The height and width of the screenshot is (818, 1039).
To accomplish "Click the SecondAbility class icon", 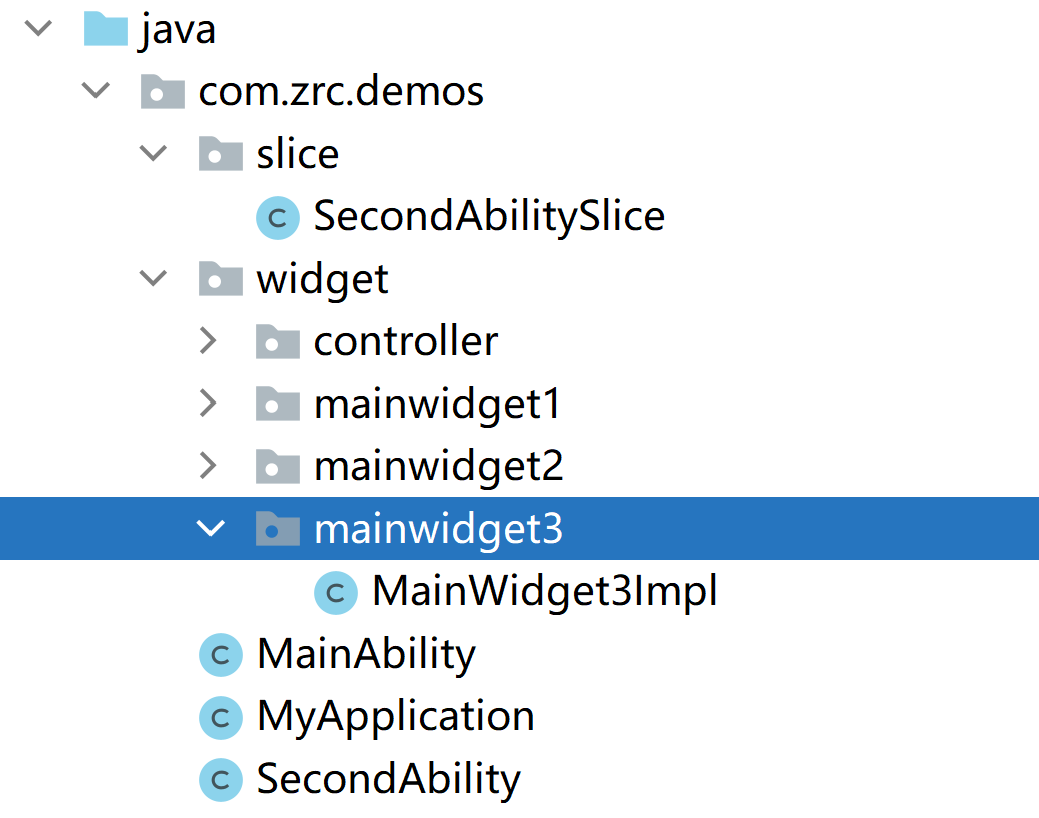I will [221, 780].
